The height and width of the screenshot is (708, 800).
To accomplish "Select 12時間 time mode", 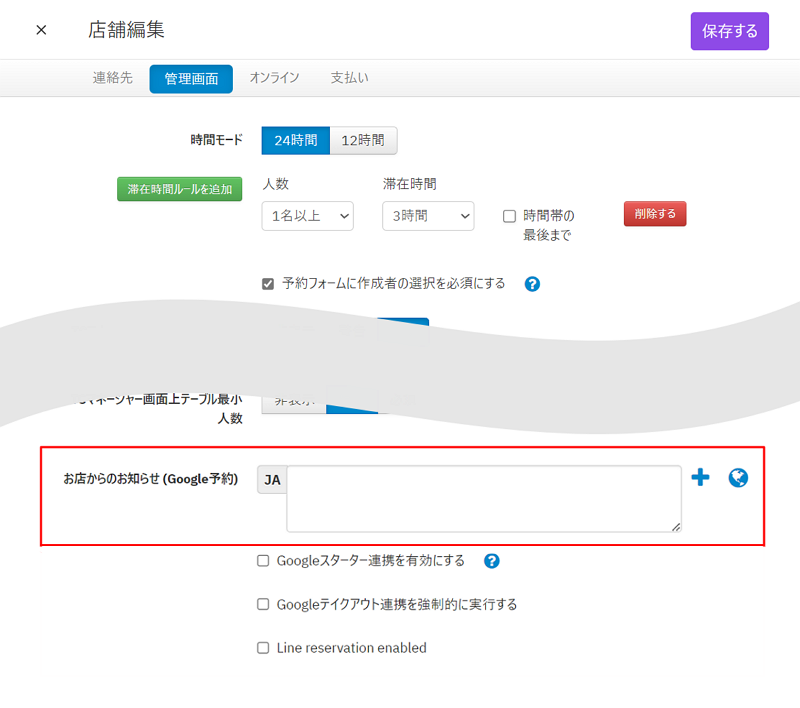I will (x=363, y=141).
